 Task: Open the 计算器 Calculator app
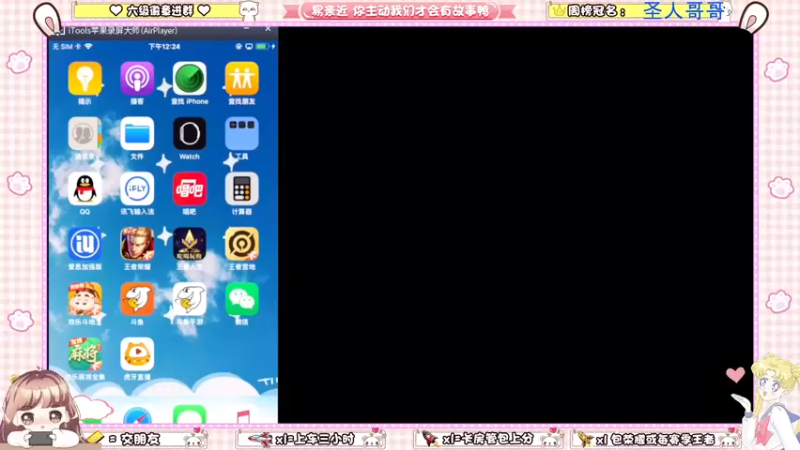coord(242,189)
